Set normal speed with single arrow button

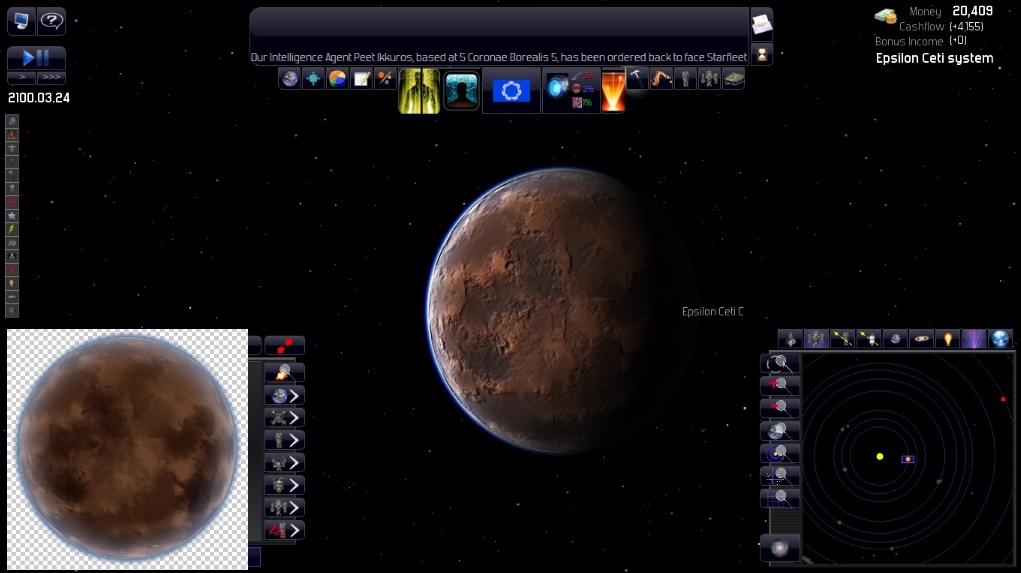[21, 77]
